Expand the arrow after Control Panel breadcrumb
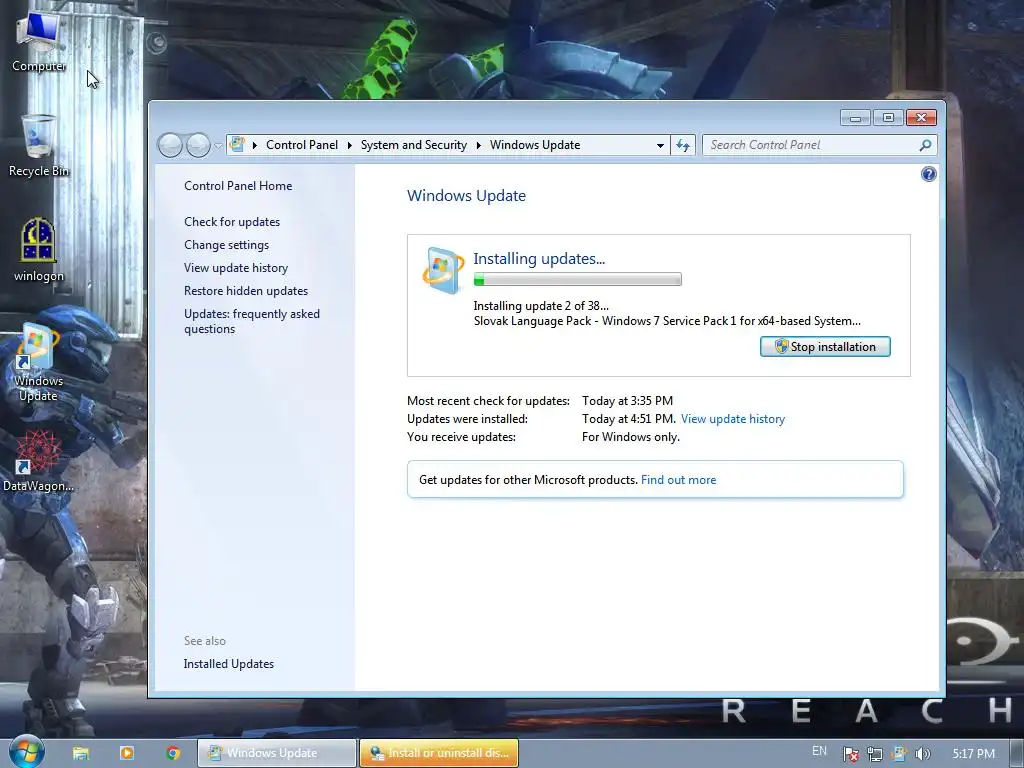Image resolution: width=1024 pixels, height=768 pixels. point(349,145)
